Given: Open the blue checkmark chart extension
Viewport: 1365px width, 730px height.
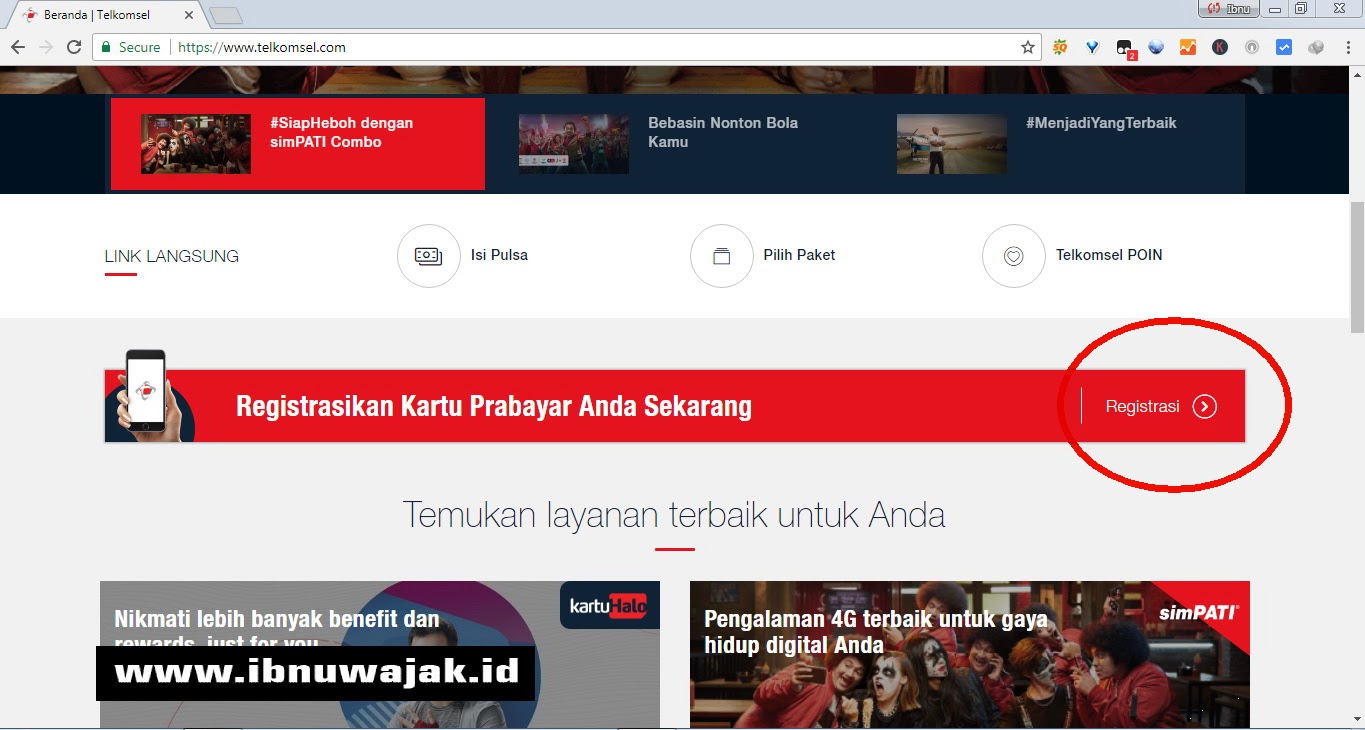Looking at the screenshot, I should [1284, 47].
